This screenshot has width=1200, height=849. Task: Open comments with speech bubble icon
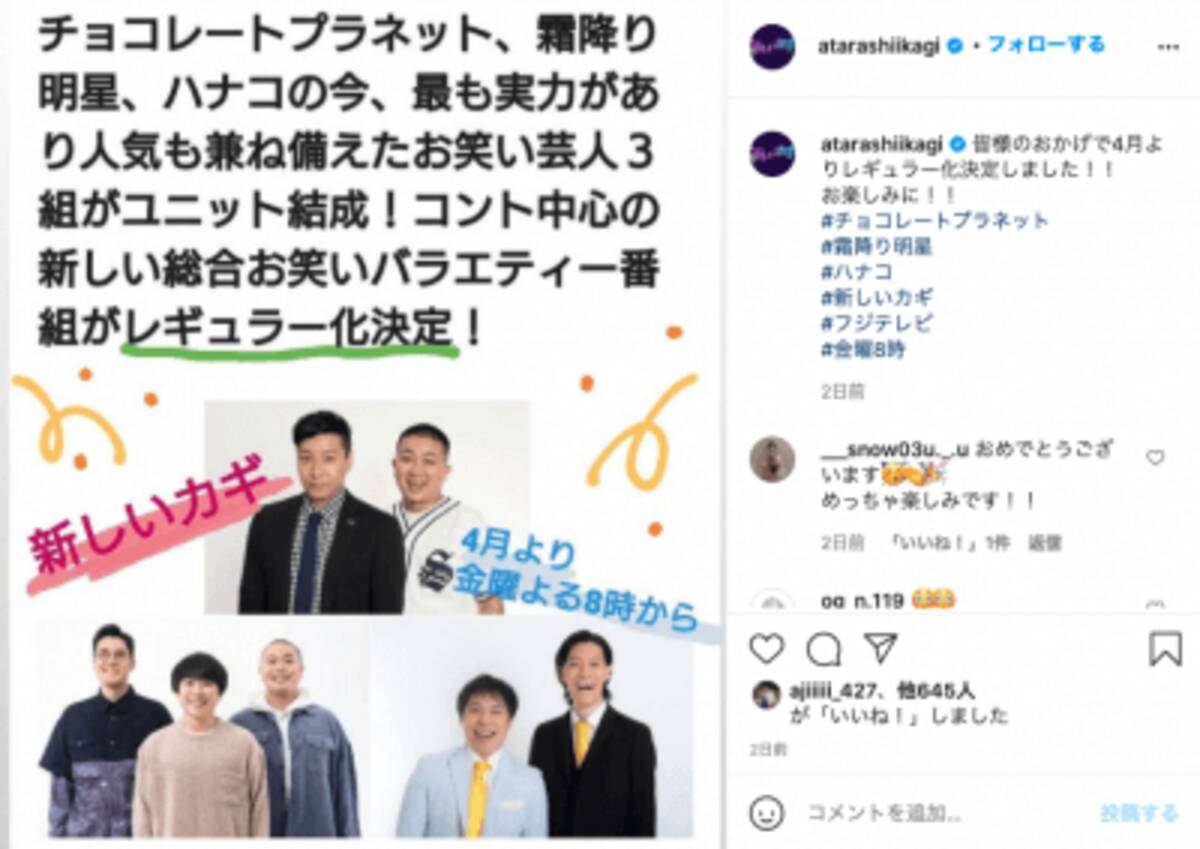pyautogui.click(x=824, y=649)
